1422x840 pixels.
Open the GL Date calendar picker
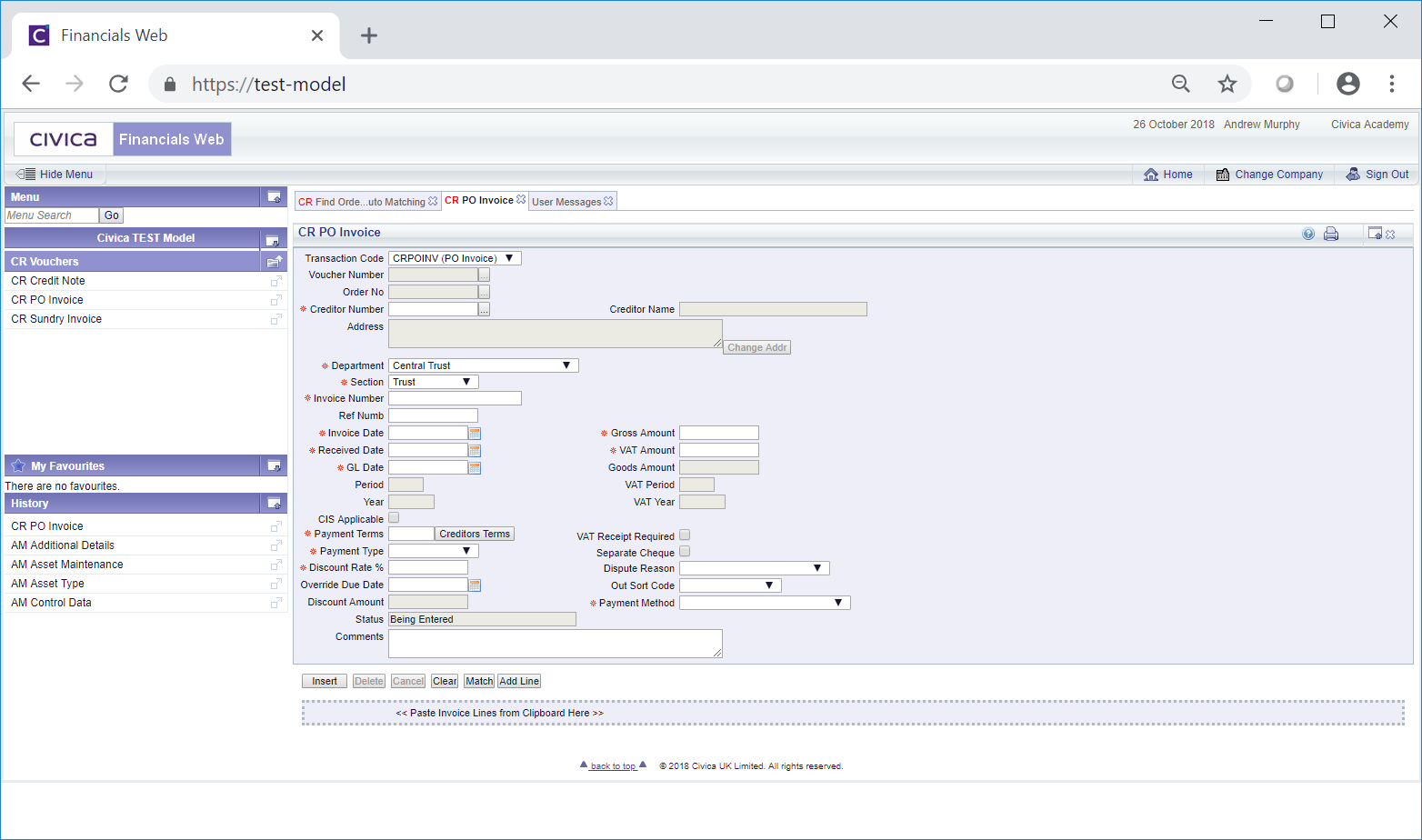(475, 468)
